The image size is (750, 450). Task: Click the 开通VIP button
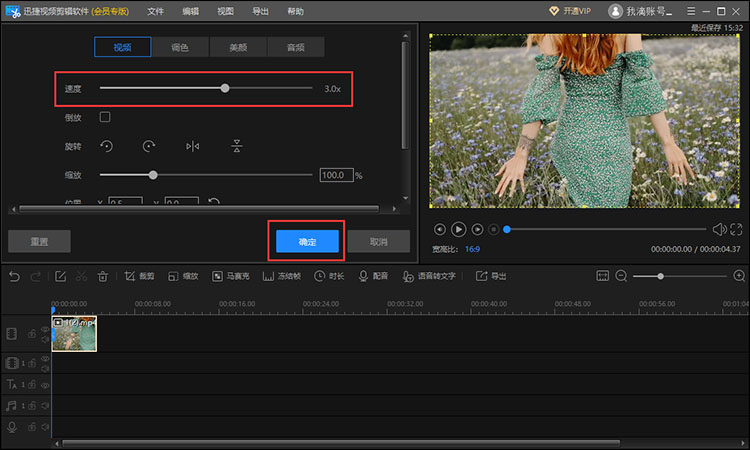coord(570,11)
